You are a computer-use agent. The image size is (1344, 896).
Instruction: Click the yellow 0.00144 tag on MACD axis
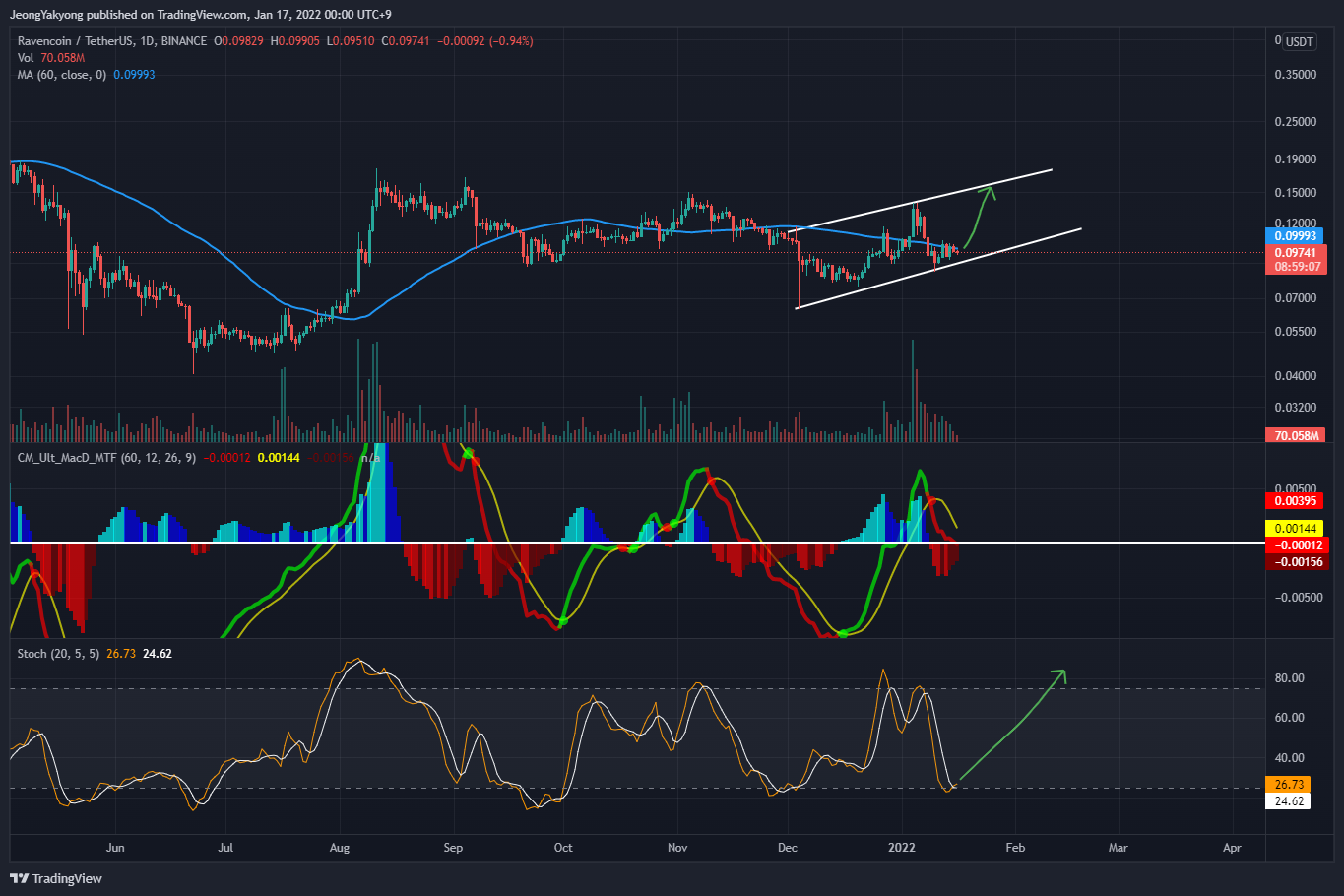point(1295,529)
